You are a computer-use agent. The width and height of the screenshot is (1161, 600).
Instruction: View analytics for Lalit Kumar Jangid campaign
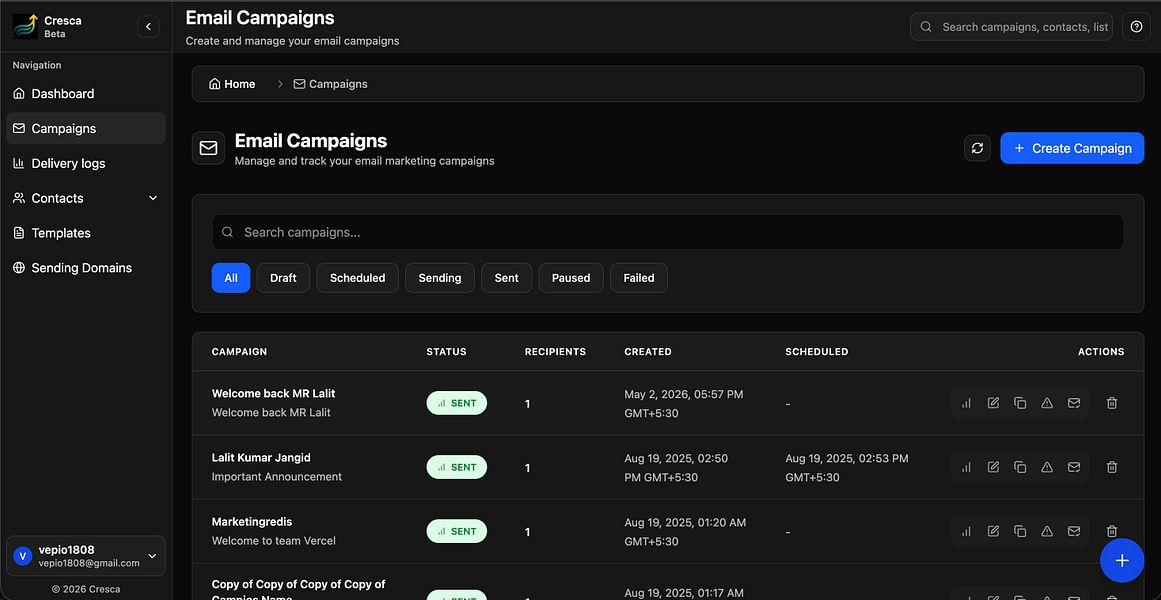(966, 467)
